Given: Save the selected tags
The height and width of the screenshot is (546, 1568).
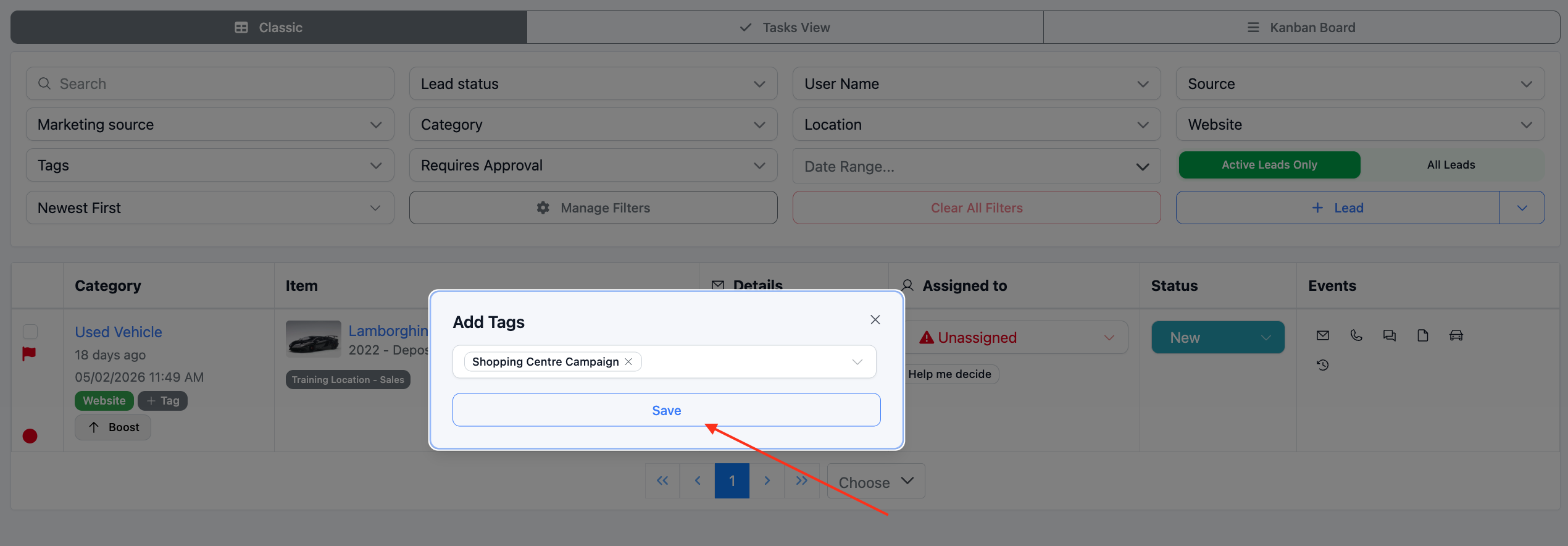Looking at the screenshot, I should [x=666, y=410].
